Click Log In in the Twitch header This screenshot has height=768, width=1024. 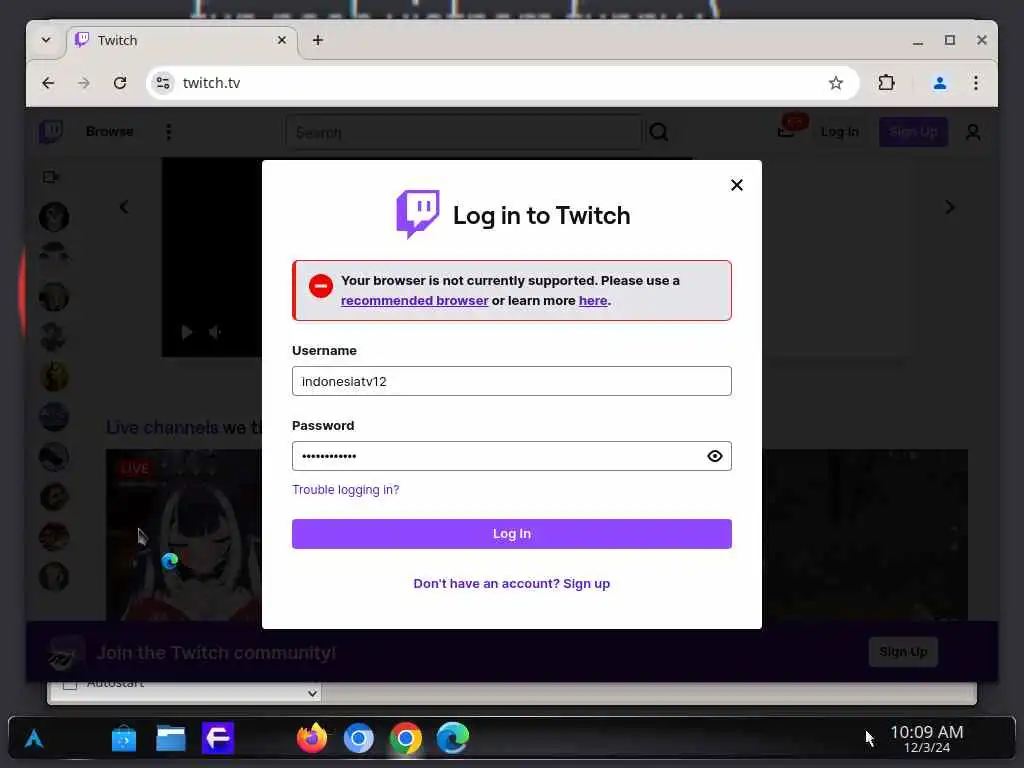tap(840, 132)
